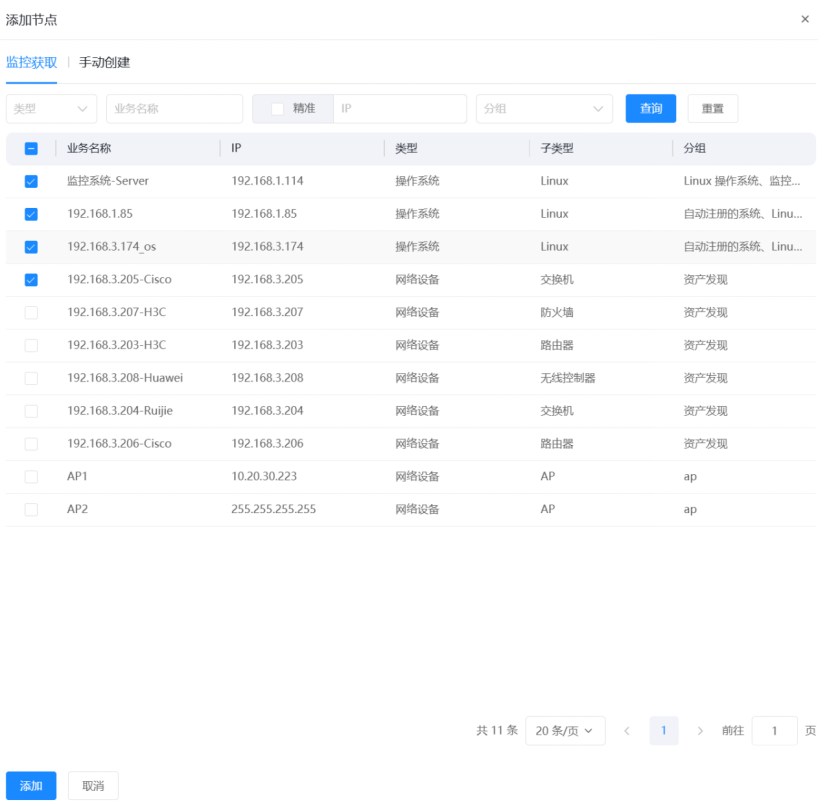Screen dimensions: 818x812
Task: Click the 添加 button
Action: tap(31, 785)
